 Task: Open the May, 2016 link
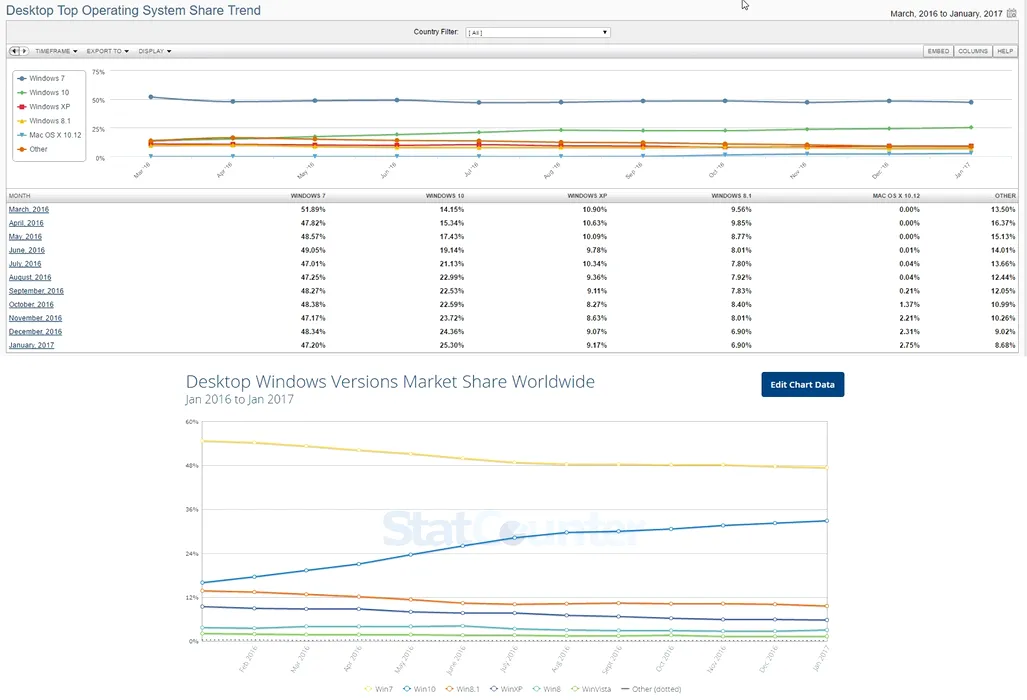tap(25, 236)
